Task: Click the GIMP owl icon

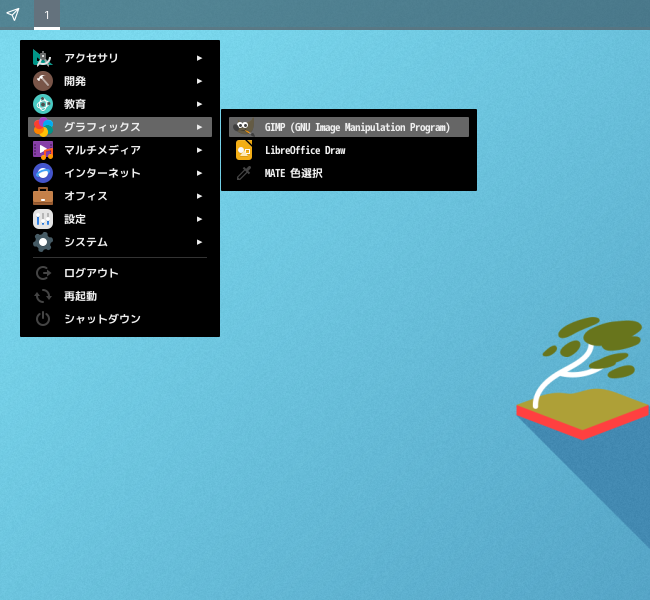Action: [243, 127]
